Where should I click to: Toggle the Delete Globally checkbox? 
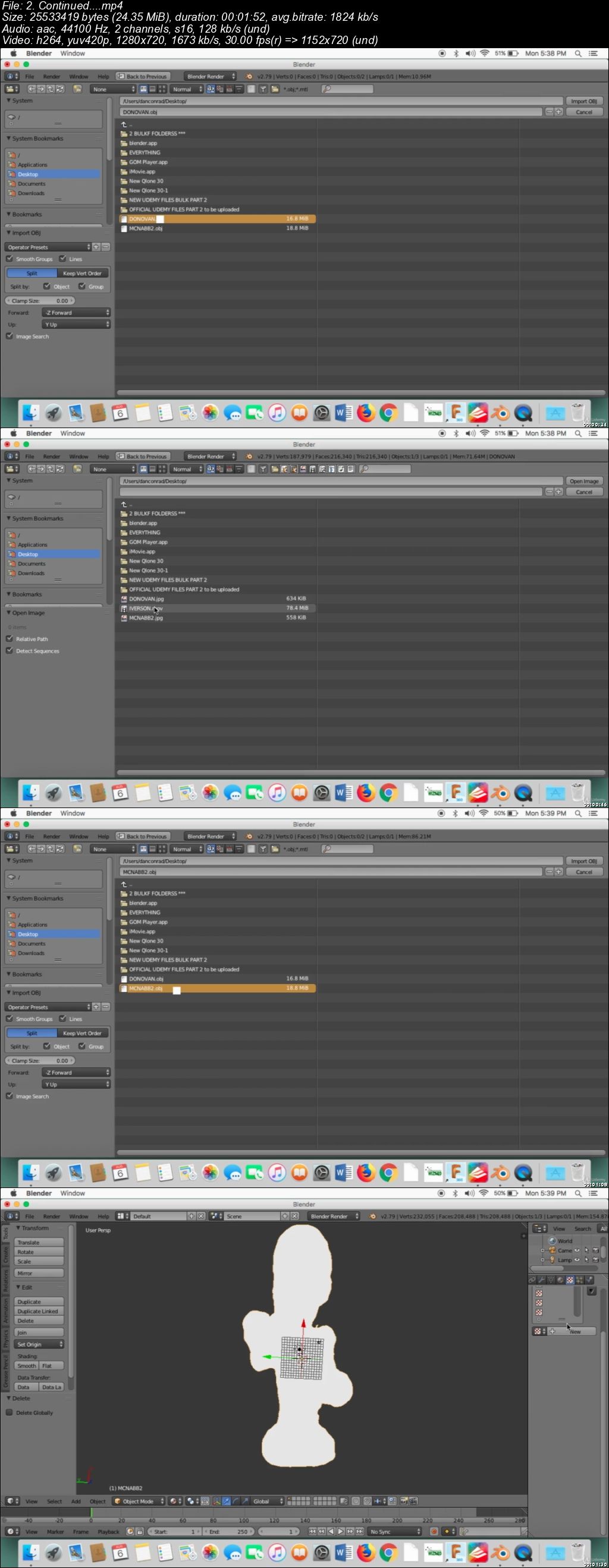tap(9, 1412)
